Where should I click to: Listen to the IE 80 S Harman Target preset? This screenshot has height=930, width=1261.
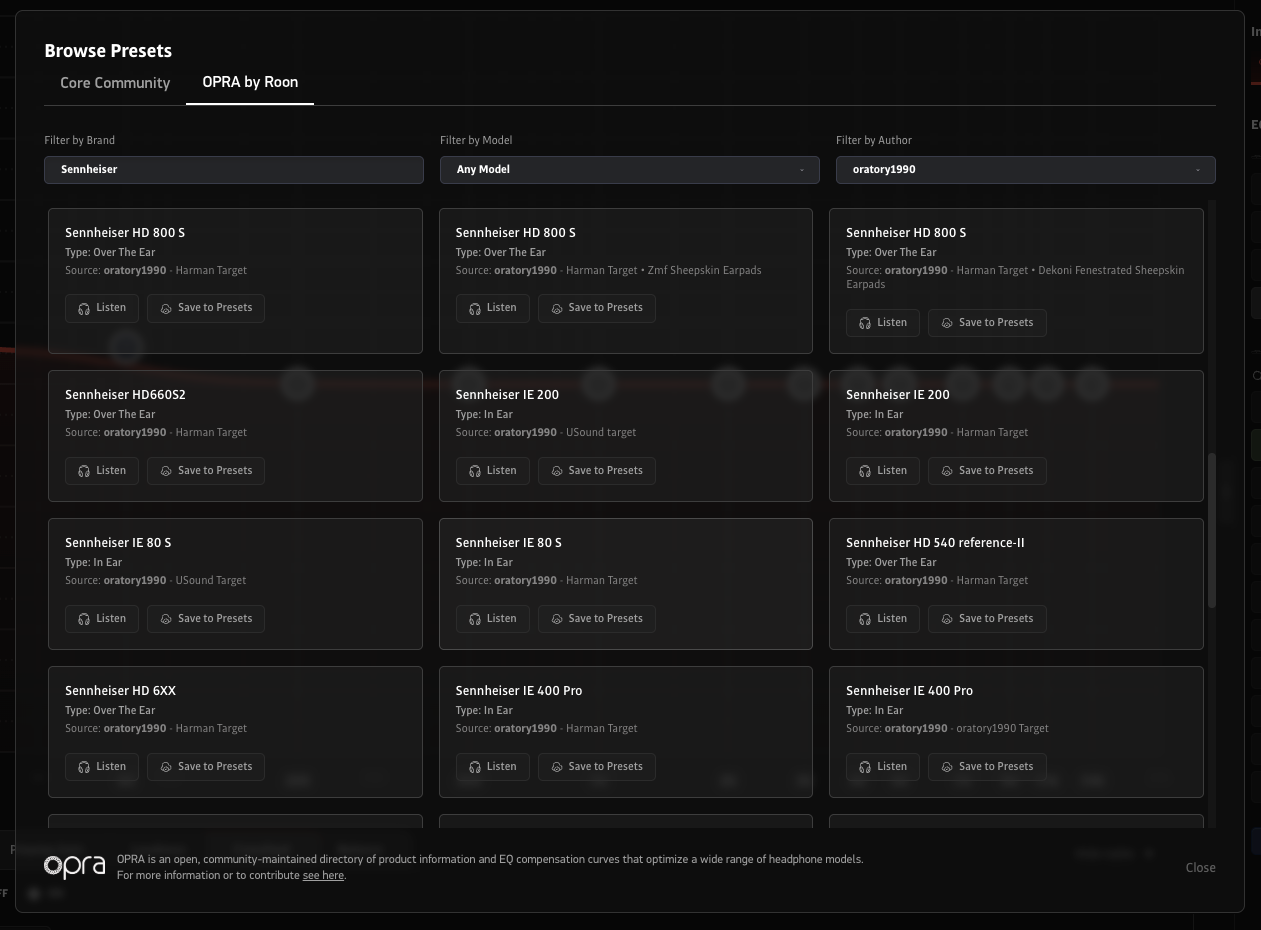tap(492, 619)
